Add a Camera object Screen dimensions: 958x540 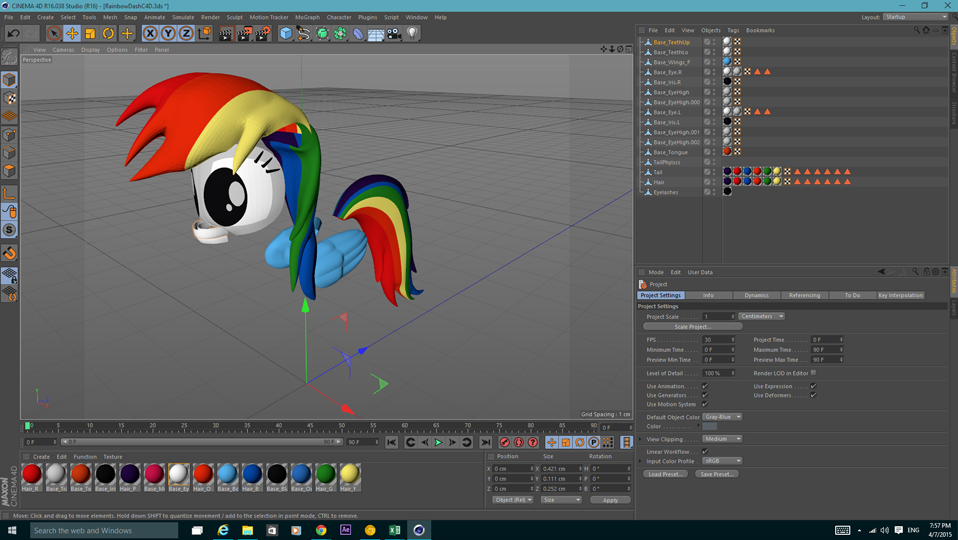pyautogui.click(x=394, y=34)
